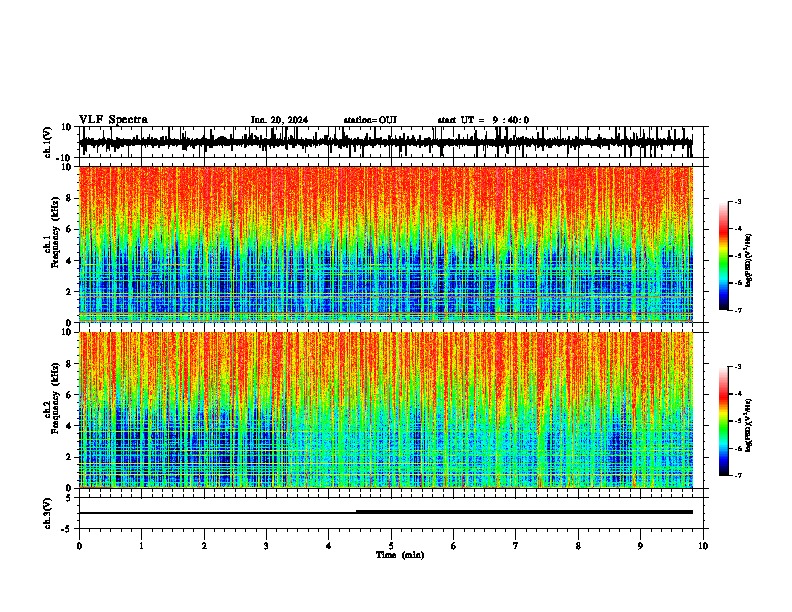
Task: Click the "5" tick on ch.3(V) axis
Action: pyautogui.click(x=69, y=498)
